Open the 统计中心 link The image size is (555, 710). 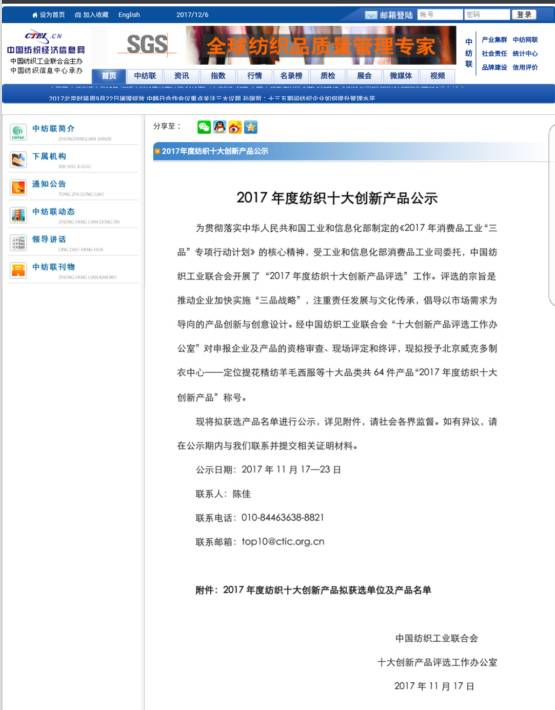pos(525,53)
